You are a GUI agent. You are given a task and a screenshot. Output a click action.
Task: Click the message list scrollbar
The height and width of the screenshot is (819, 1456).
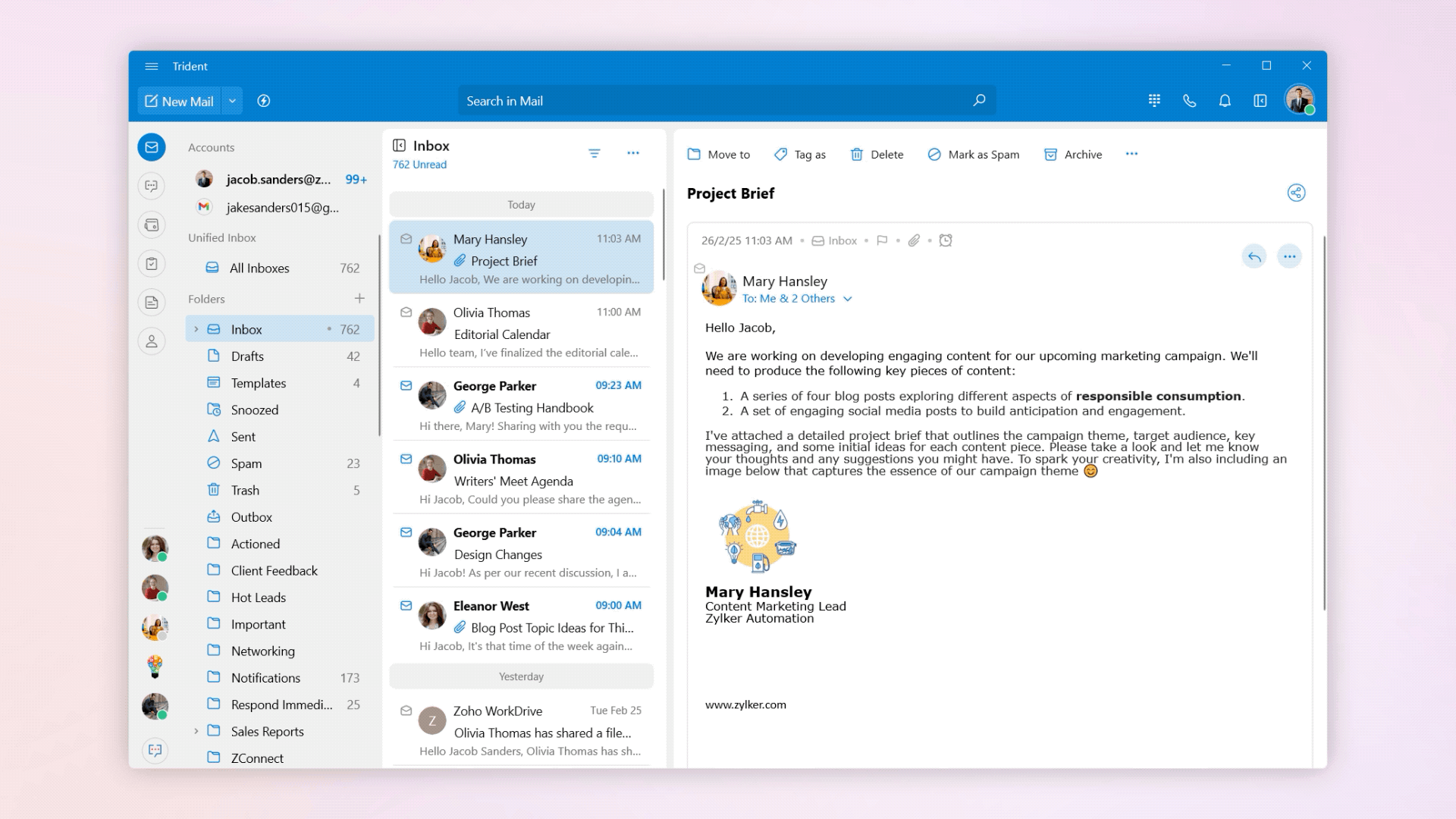coord(664,235)
